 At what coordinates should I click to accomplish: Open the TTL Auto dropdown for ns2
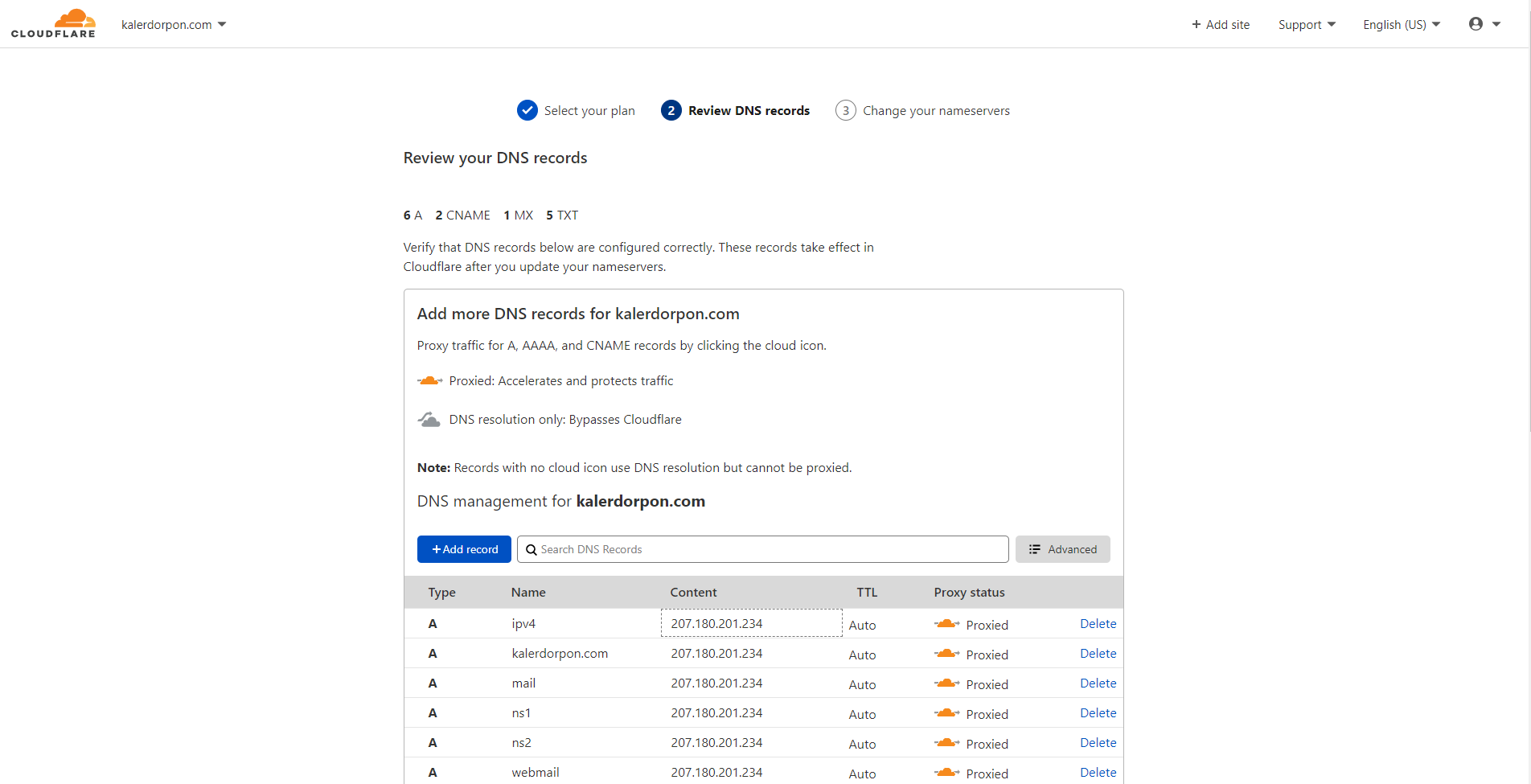click(862, 744)
